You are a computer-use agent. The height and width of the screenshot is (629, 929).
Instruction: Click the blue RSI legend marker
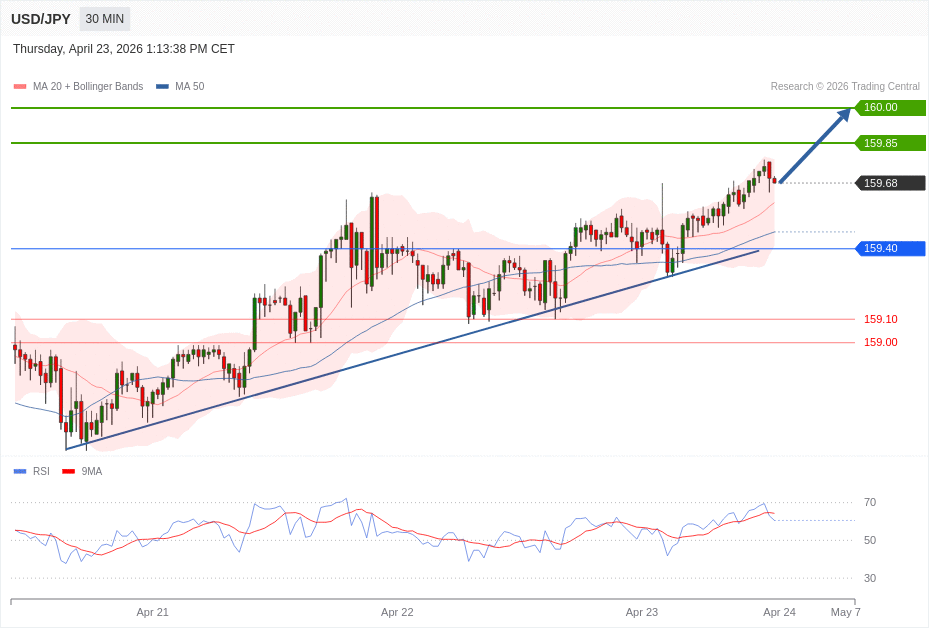tap(20, 471)
